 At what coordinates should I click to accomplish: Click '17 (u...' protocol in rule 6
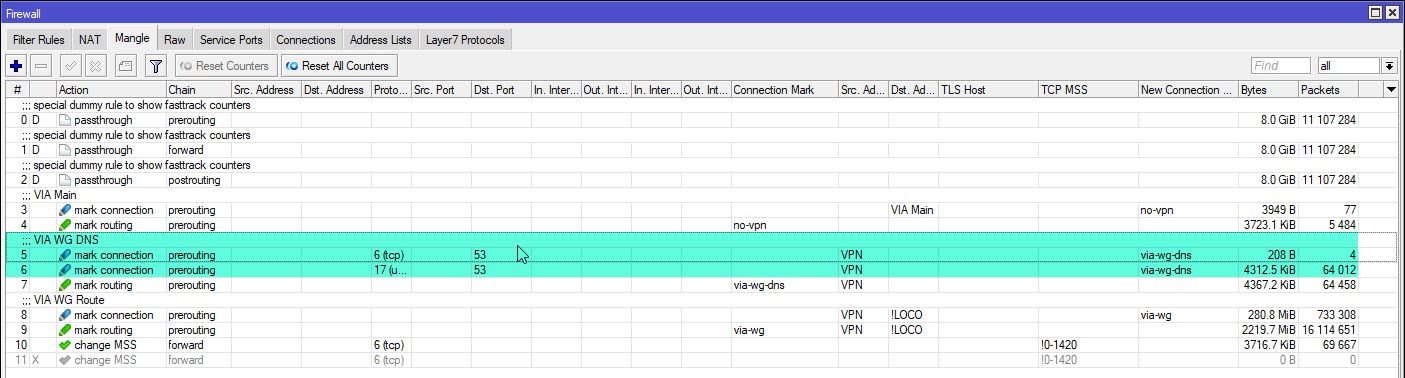pos(390,270)
